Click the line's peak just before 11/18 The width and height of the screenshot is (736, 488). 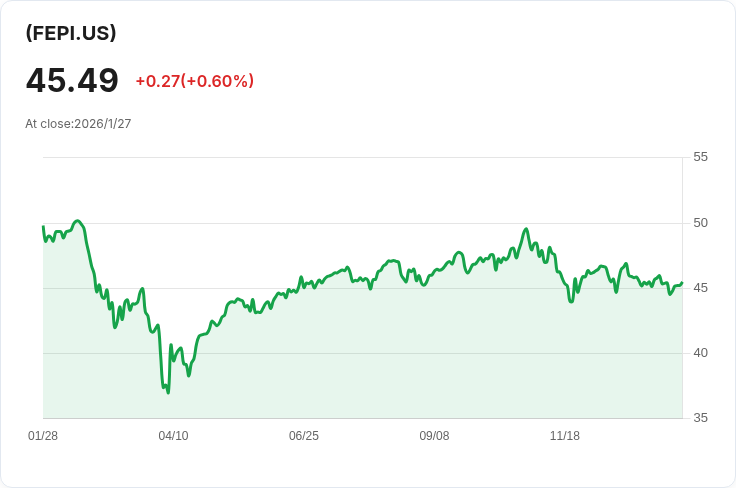526,229
